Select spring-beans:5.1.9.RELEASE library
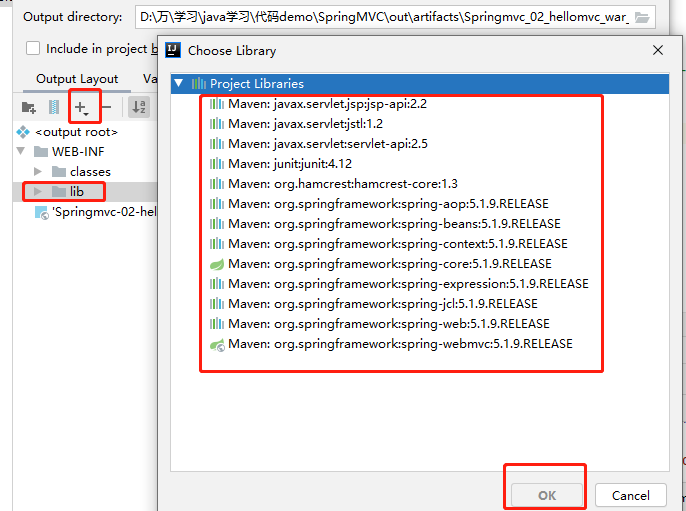The height and width of the screenshot is (511, 686). click(x=394, y=224)
